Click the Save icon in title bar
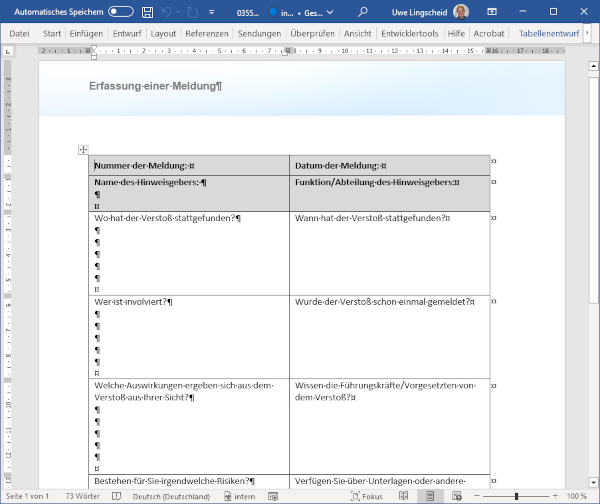 pos(148,12)
